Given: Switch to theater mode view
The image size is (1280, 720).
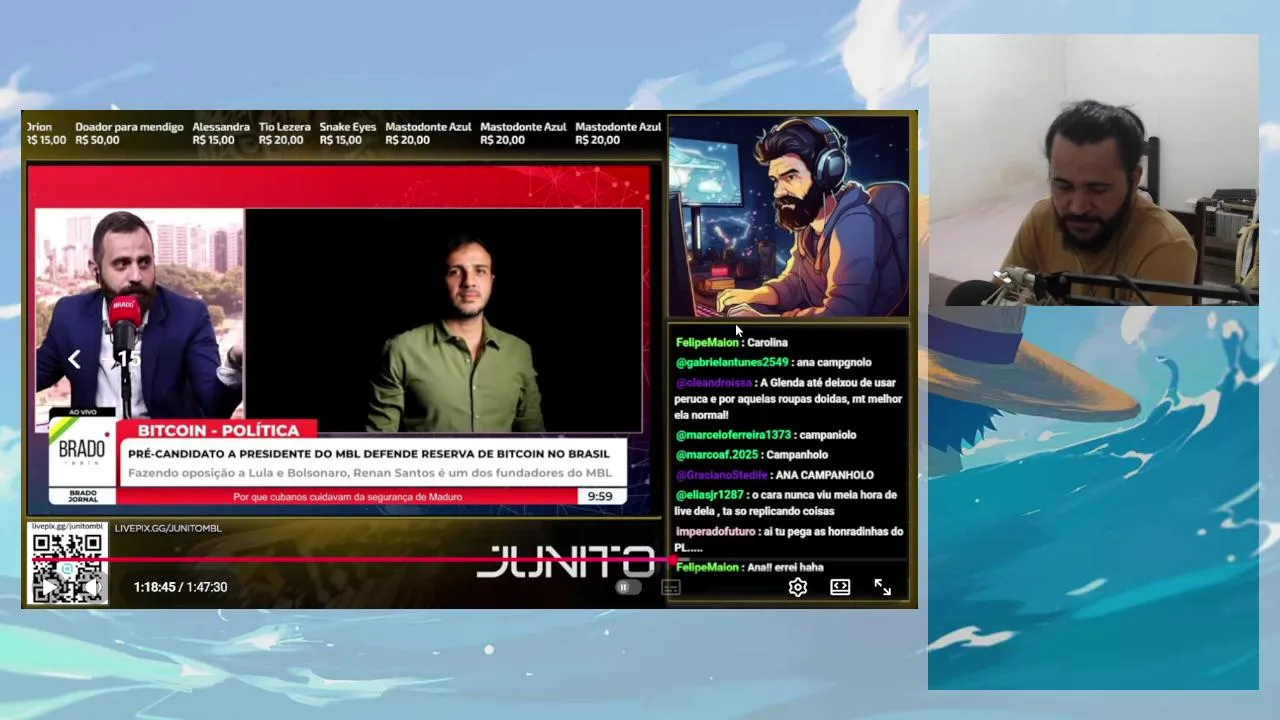Looking at the screenshot, I should (x=840, y=587).
